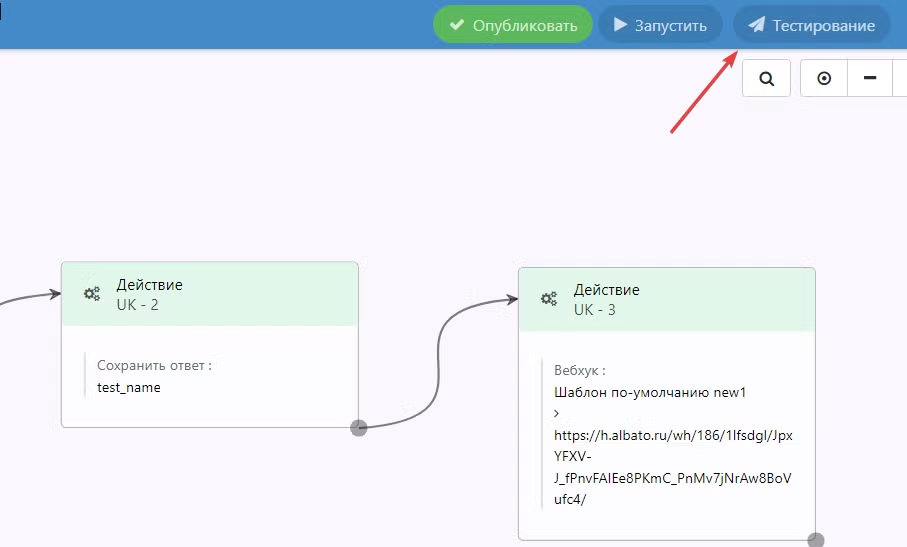Click the paper plane Тестирование icon

(x=757, y=25)
